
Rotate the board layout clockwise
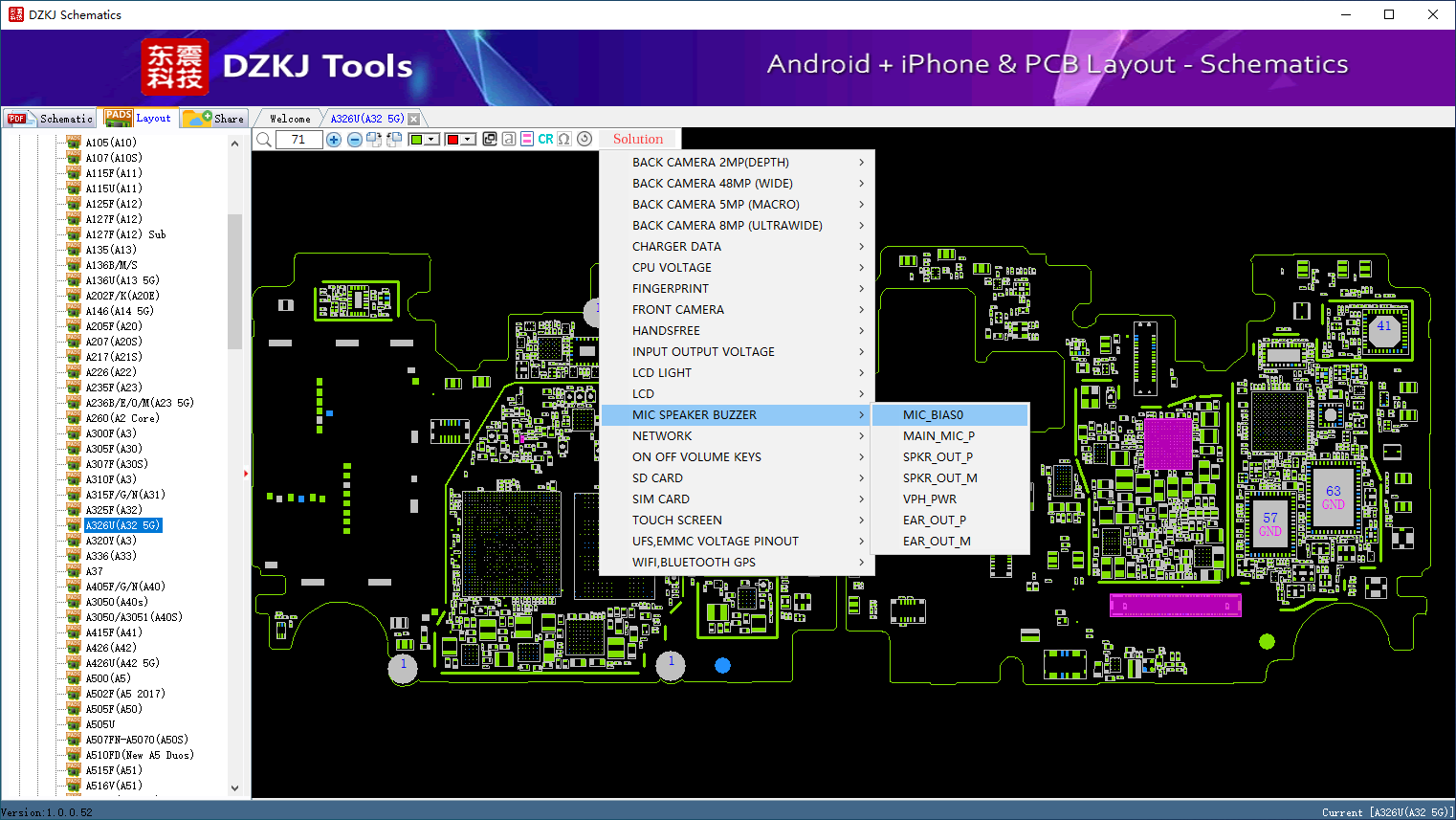click(374, 140)
